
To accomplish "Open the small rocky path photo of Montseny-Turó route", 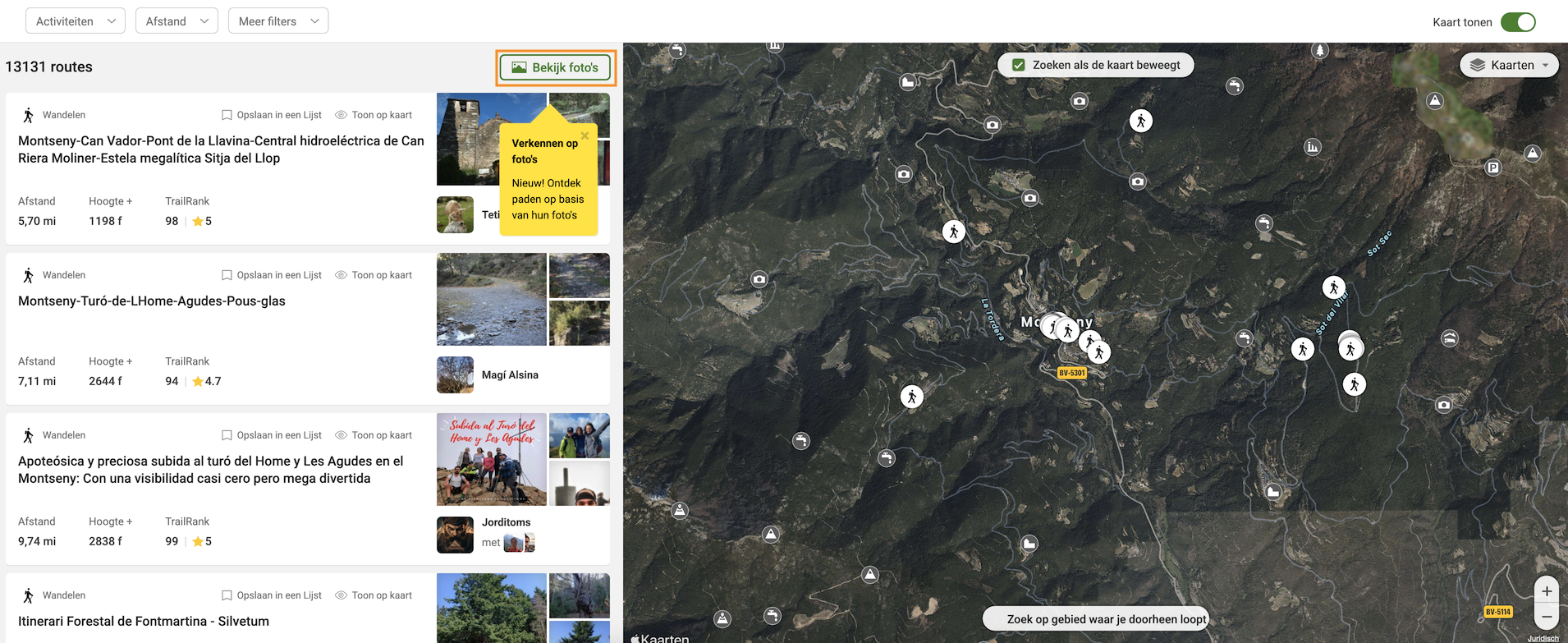I will 580,275.
